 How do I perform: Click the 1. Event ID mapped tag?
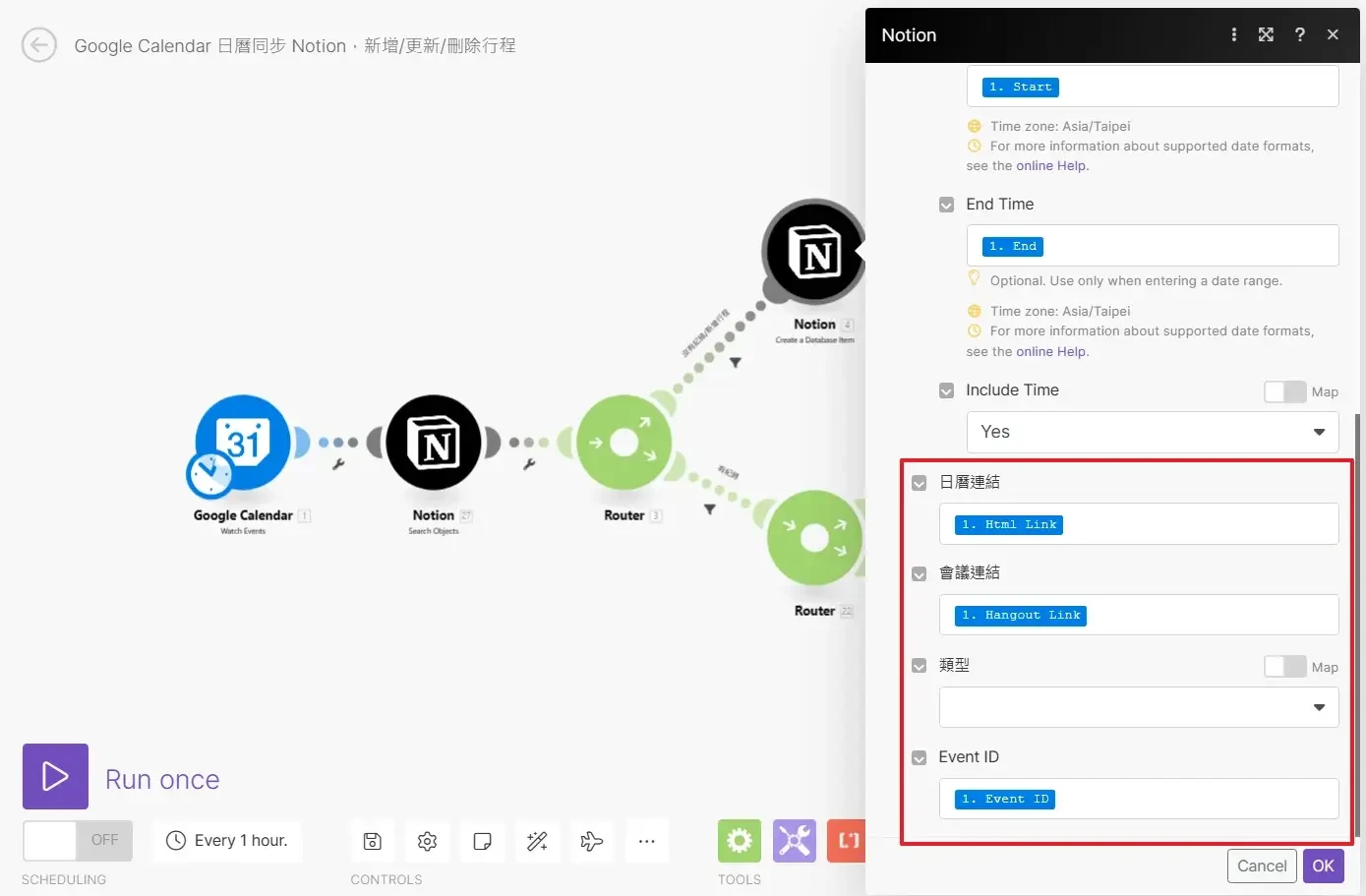click(x=1005, y=799)
